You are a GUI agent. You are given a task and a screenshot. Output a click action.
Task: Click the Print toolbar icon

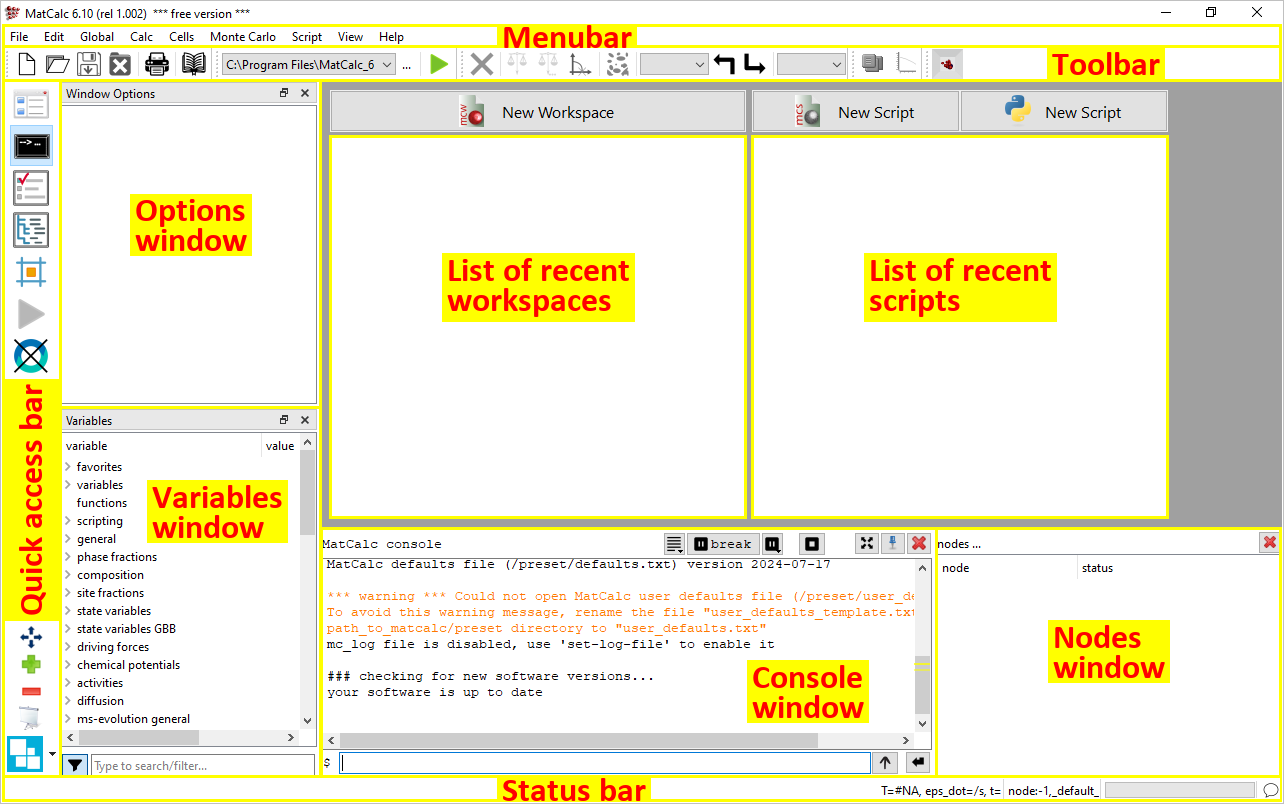(x=157, y=65)
